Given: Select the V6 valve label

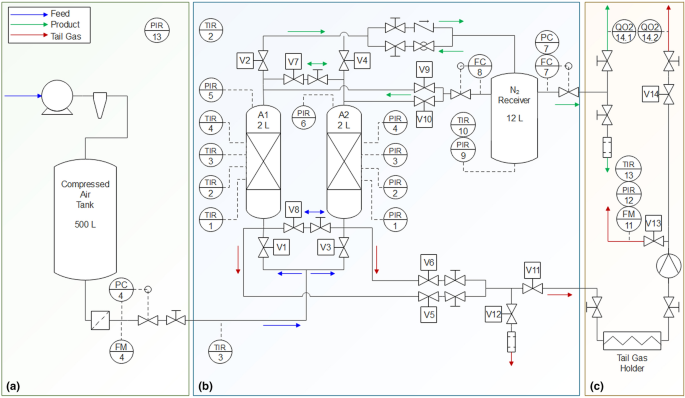Looking at the screenshot, I should pyautogui.click(x=429, y=262).
